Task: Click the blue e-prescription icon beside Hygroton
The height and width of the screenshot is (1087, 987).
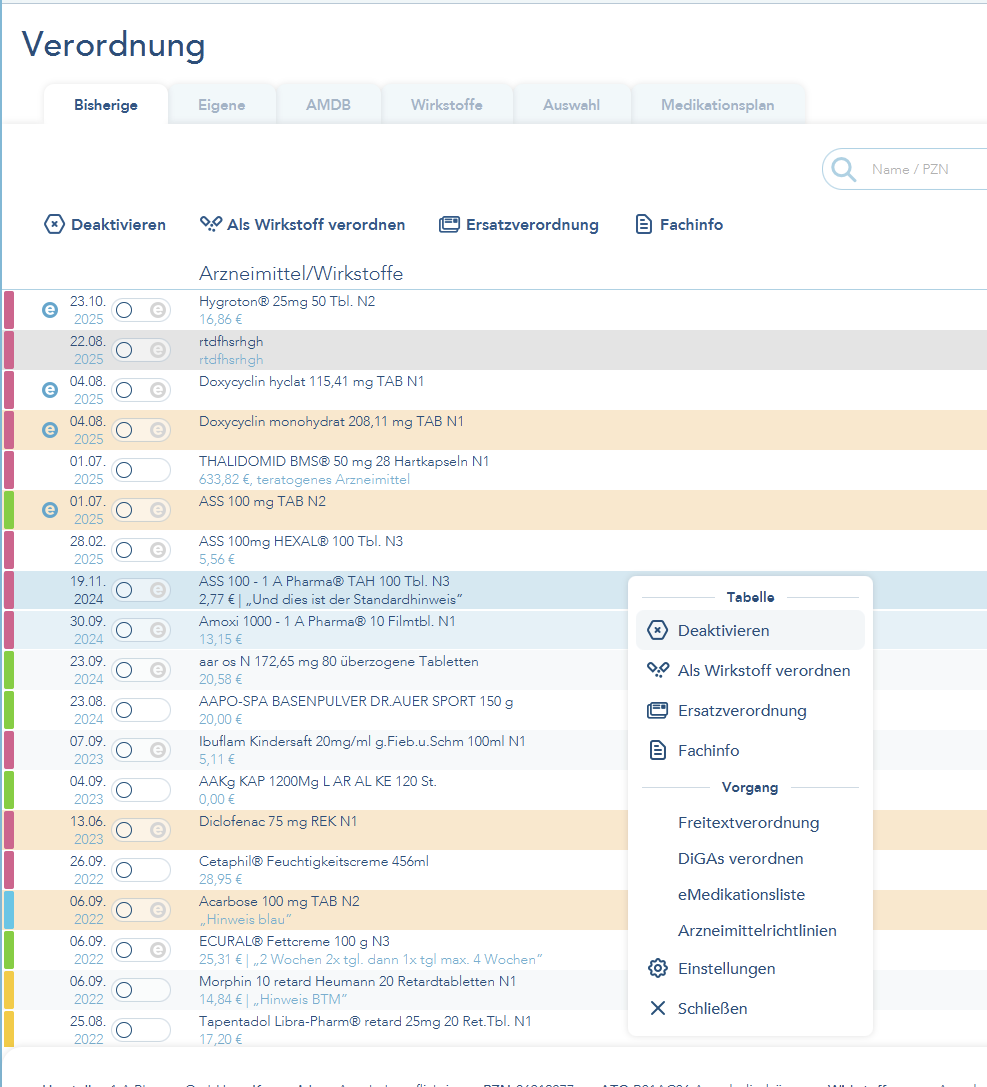Action: click(50, 310)
